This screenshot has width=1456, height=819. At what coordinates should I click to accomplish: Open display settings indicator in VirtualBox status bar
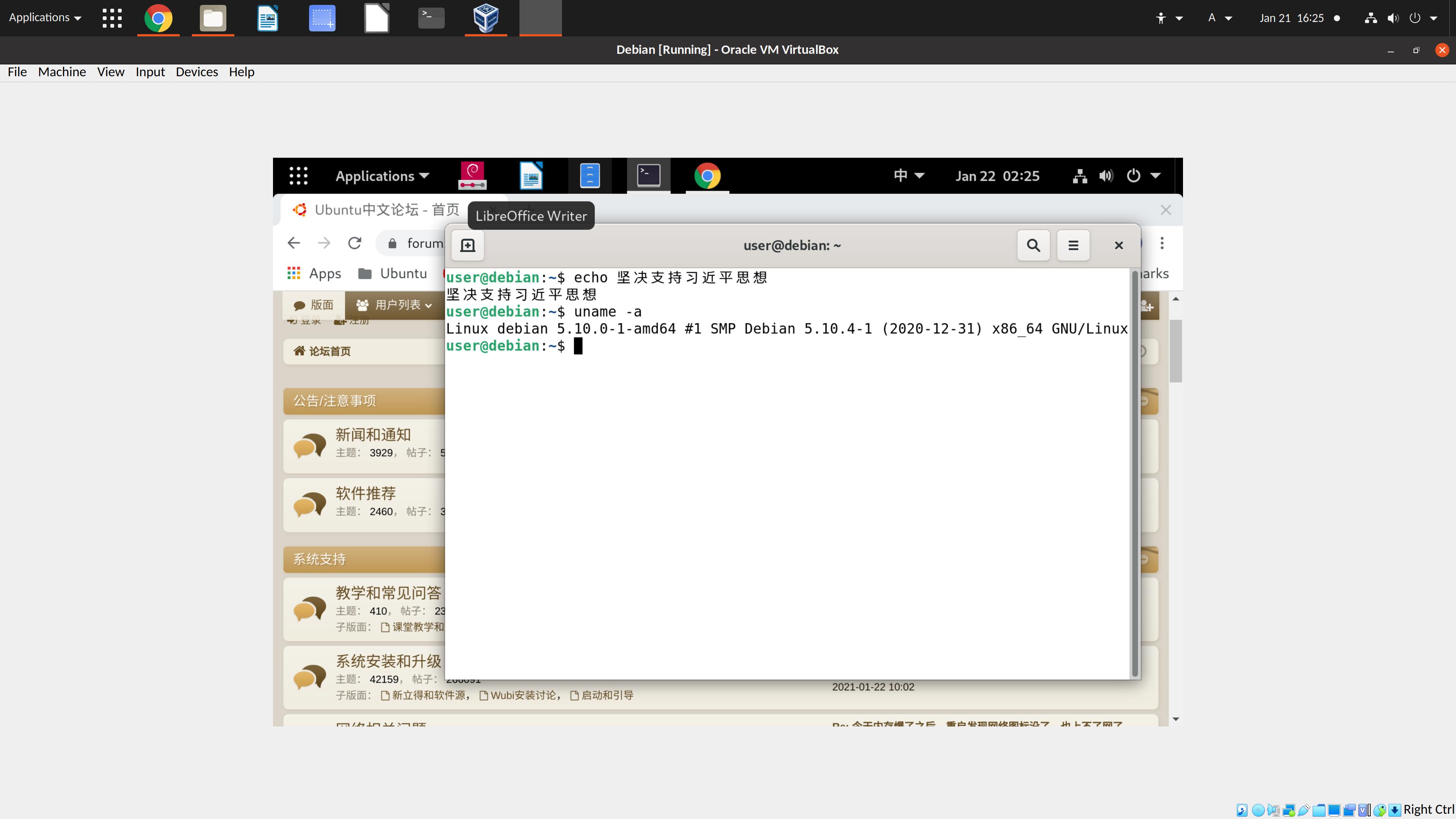(1335, 811)
